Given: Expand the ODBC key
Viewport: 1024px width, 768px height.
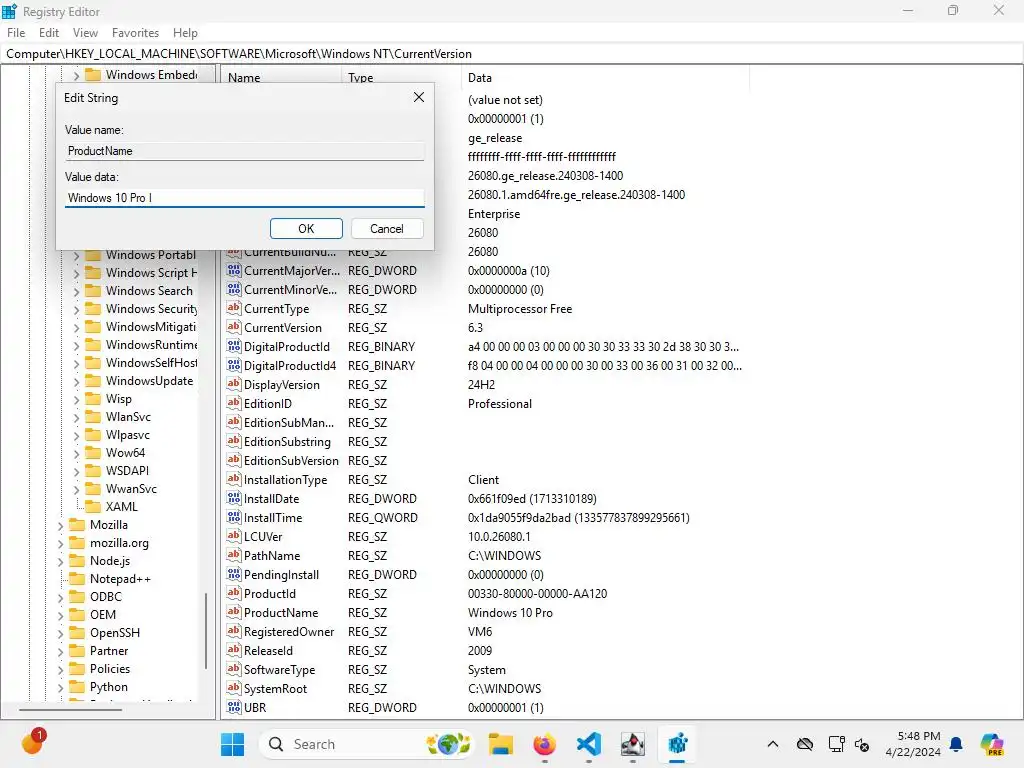Looking at the screenshot, I should 61,597.
